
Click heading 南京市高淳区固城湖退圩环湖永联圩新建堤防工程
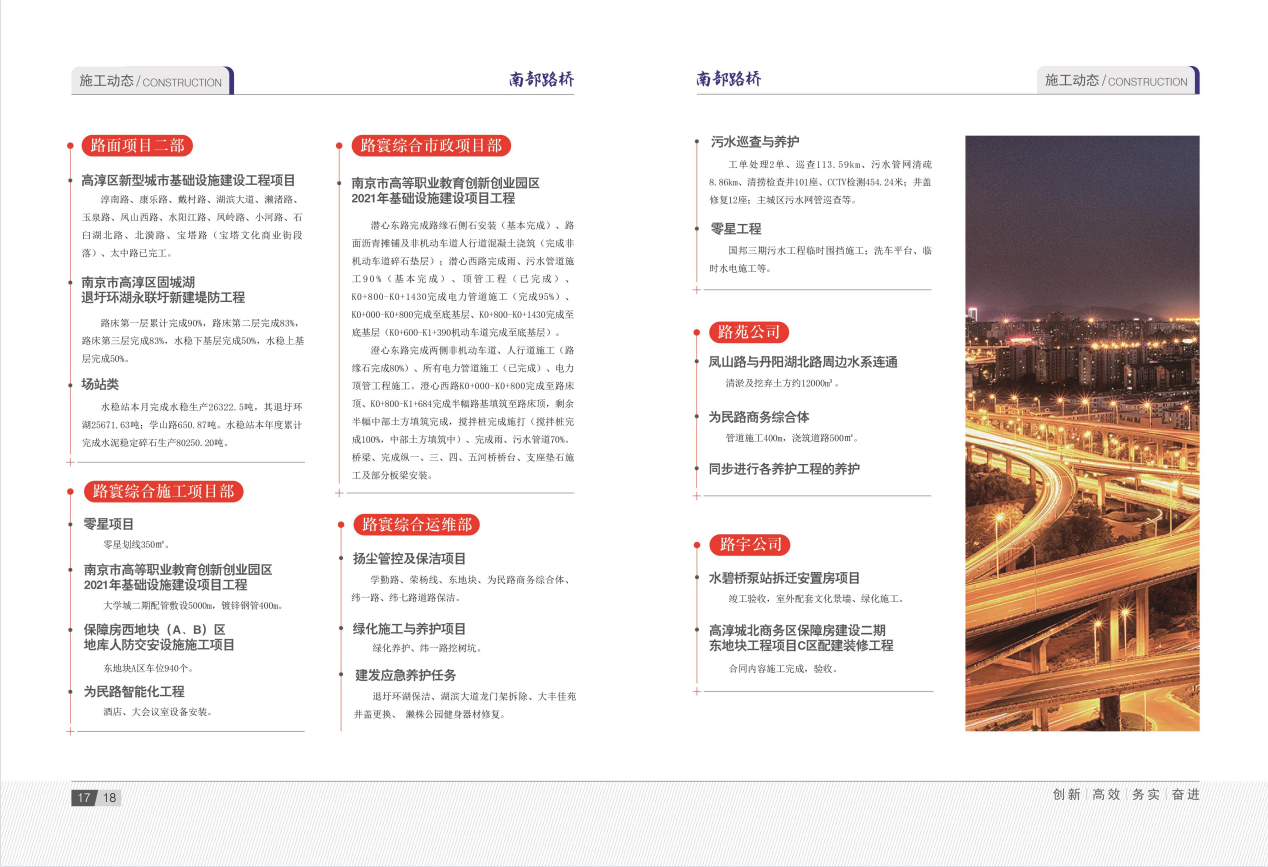click(163, 290)
